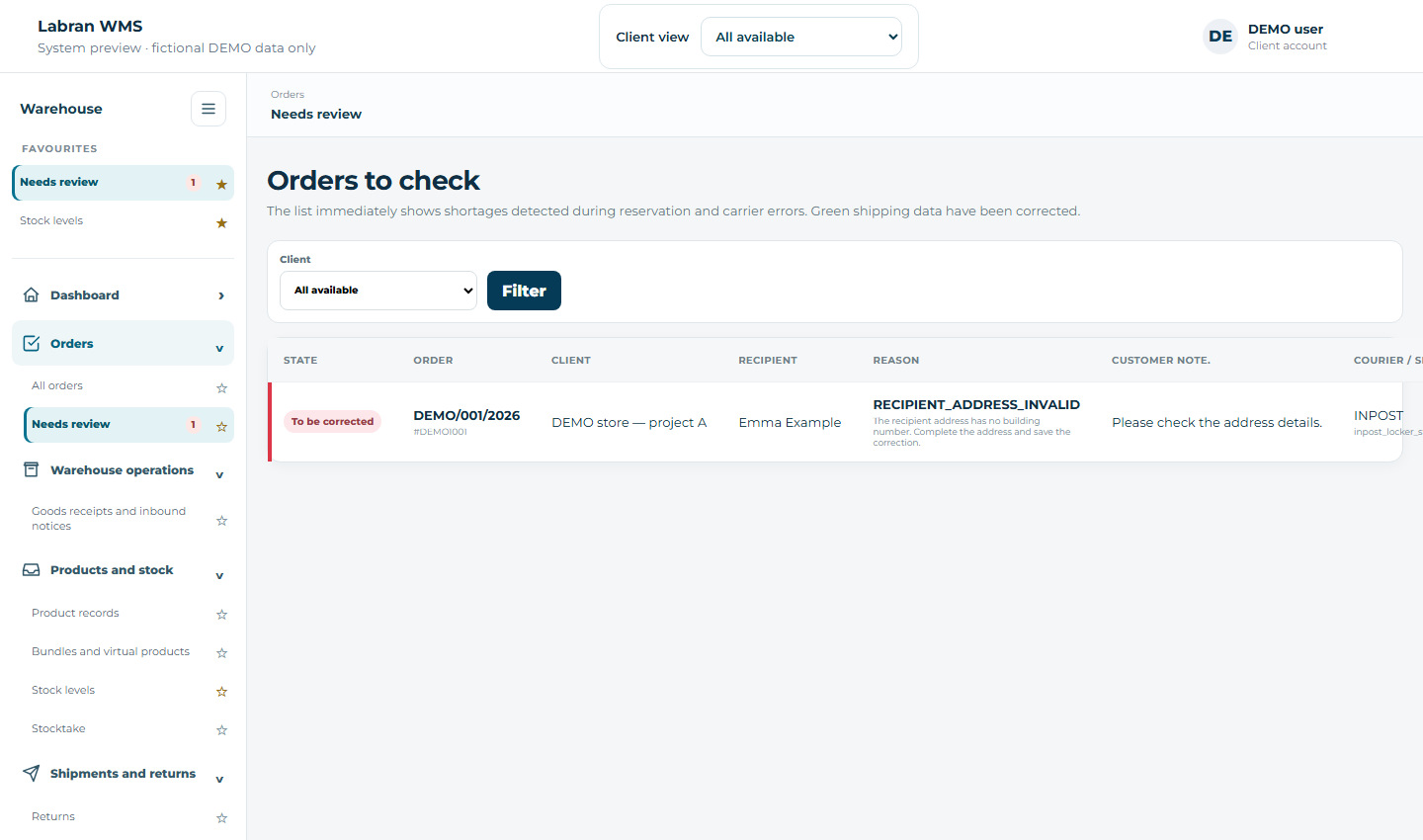Screen dimensions: 1423x840
Task: Click the Labran WMS logo title
Action: [x=90, y=26]
